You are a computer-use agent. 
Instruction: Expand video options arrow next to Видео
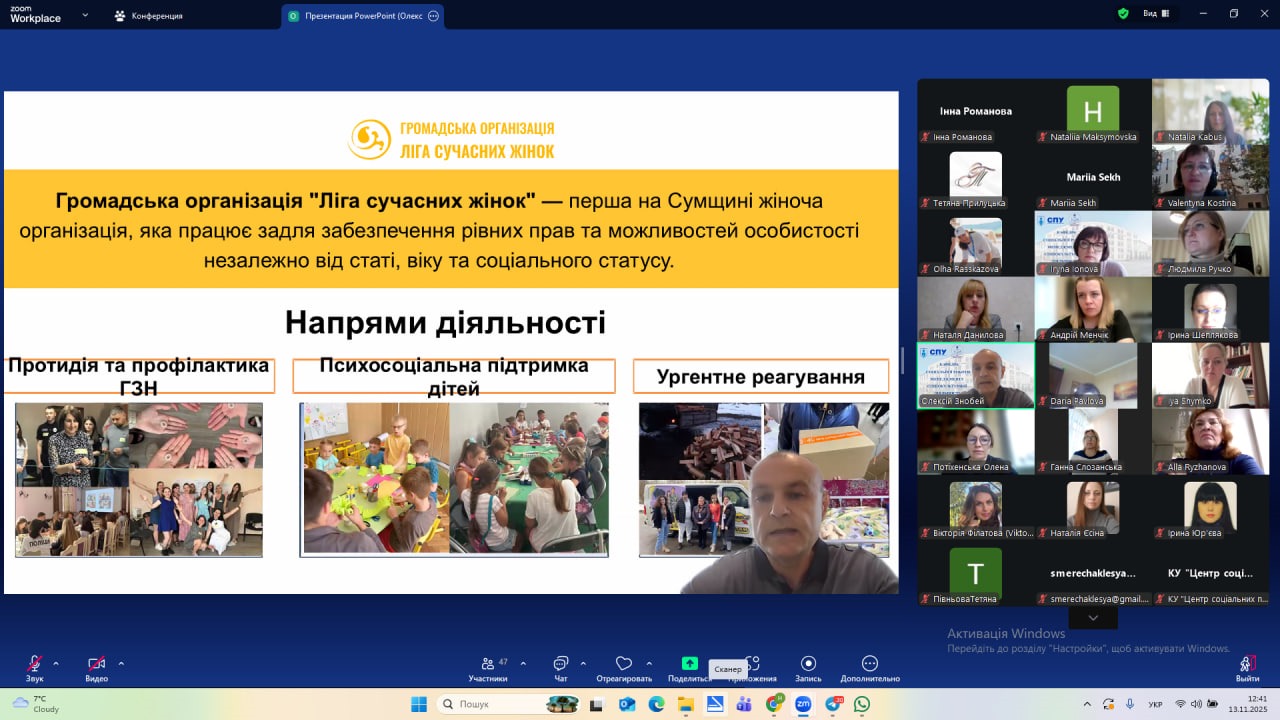121,663
